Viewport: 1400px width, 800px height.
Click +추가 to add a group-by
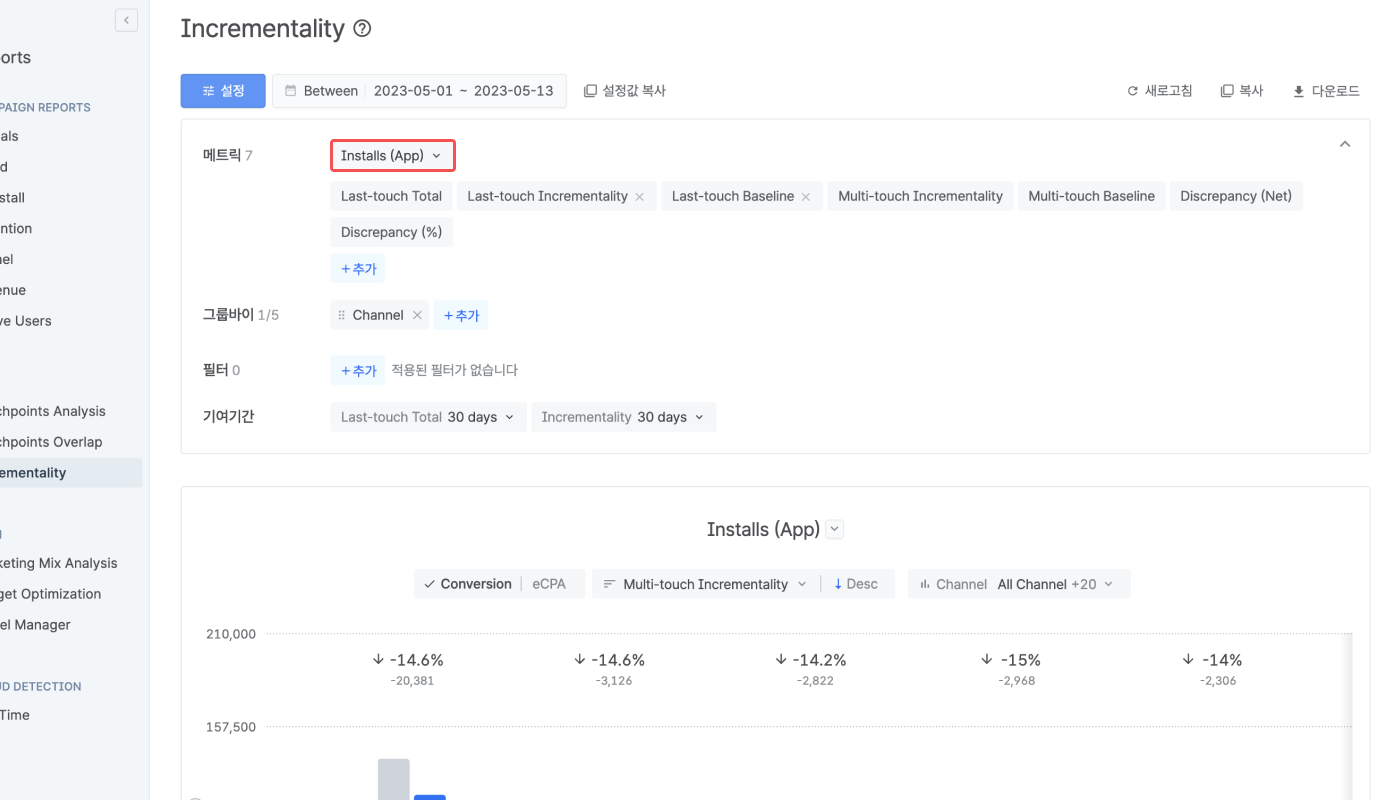click(x=461, y=315)
